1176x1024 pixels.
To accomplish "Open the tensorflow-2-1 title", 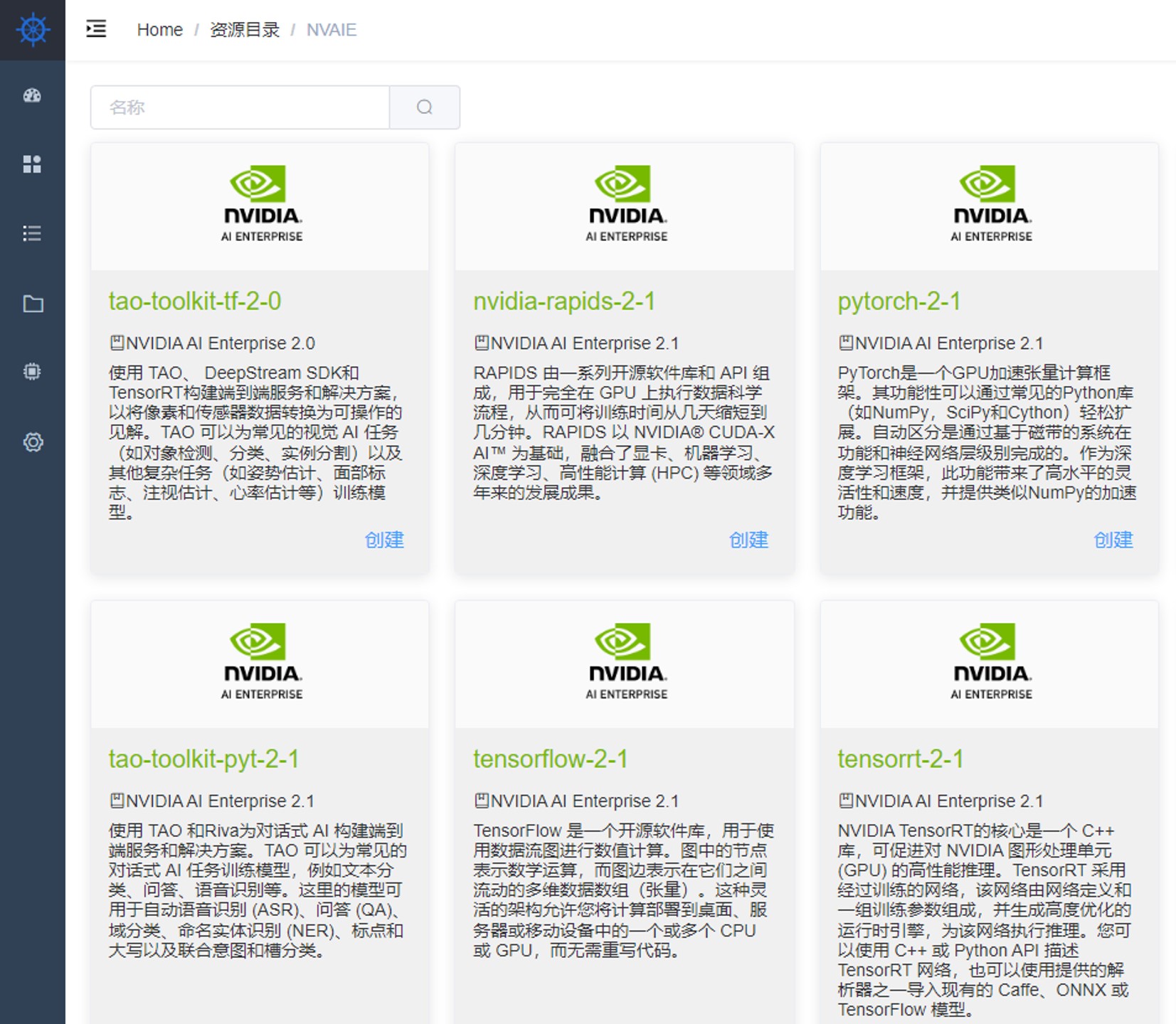I will click(551, 759).
